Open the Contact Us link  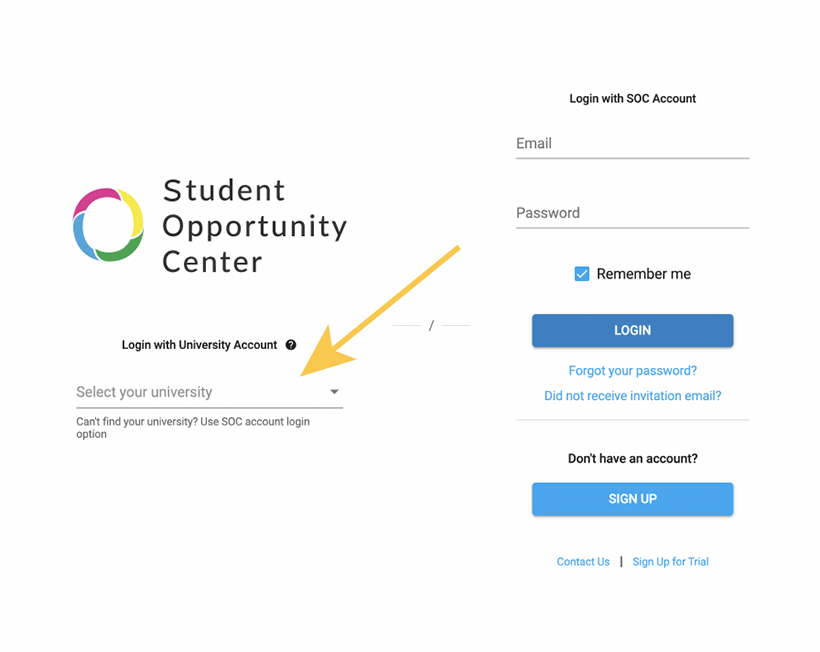click(x=583, y=562)
